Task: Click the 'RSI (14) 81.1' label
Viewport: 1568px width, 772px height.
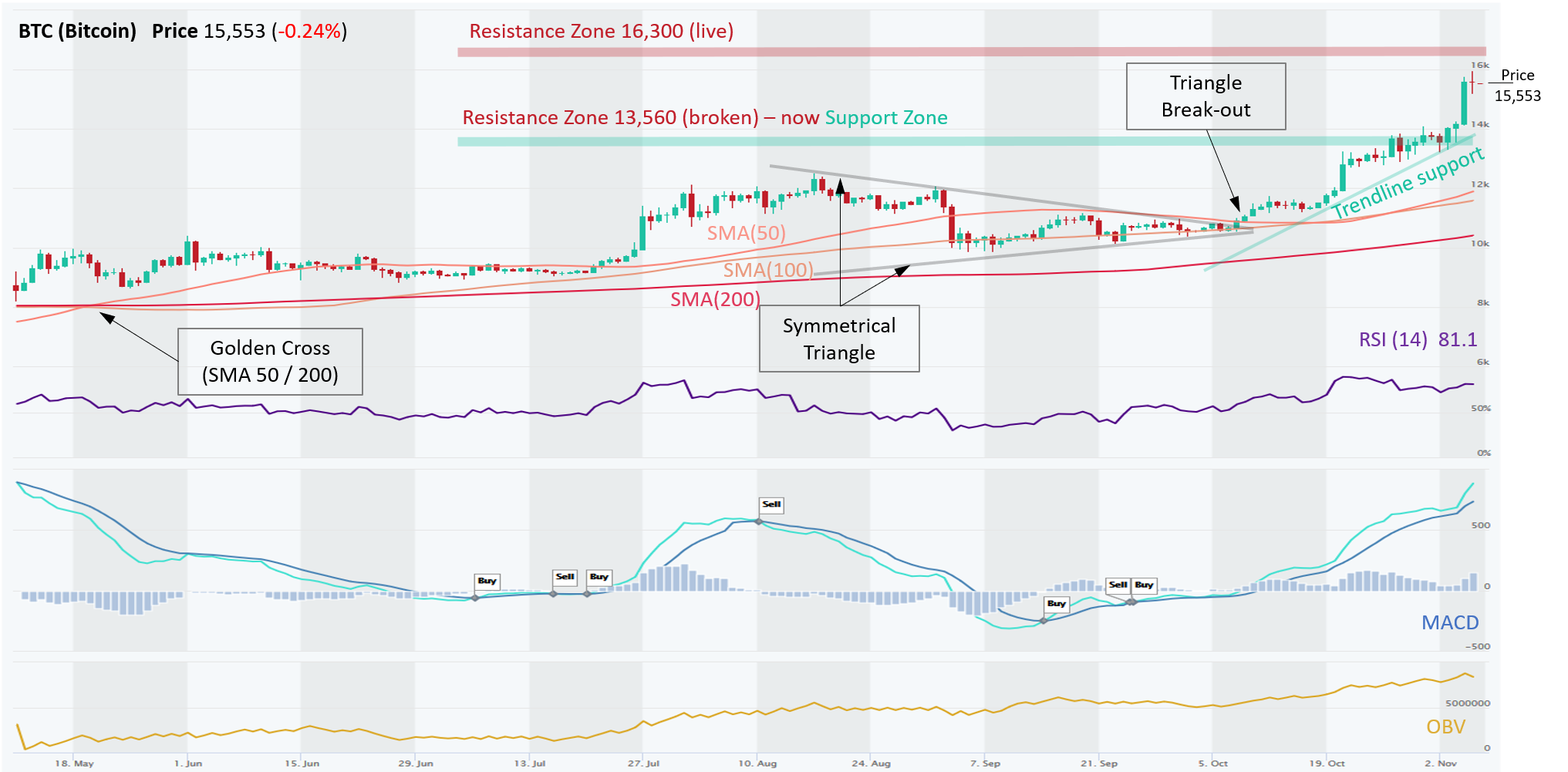Action: pyautogui.click(x=1418, y=339)
